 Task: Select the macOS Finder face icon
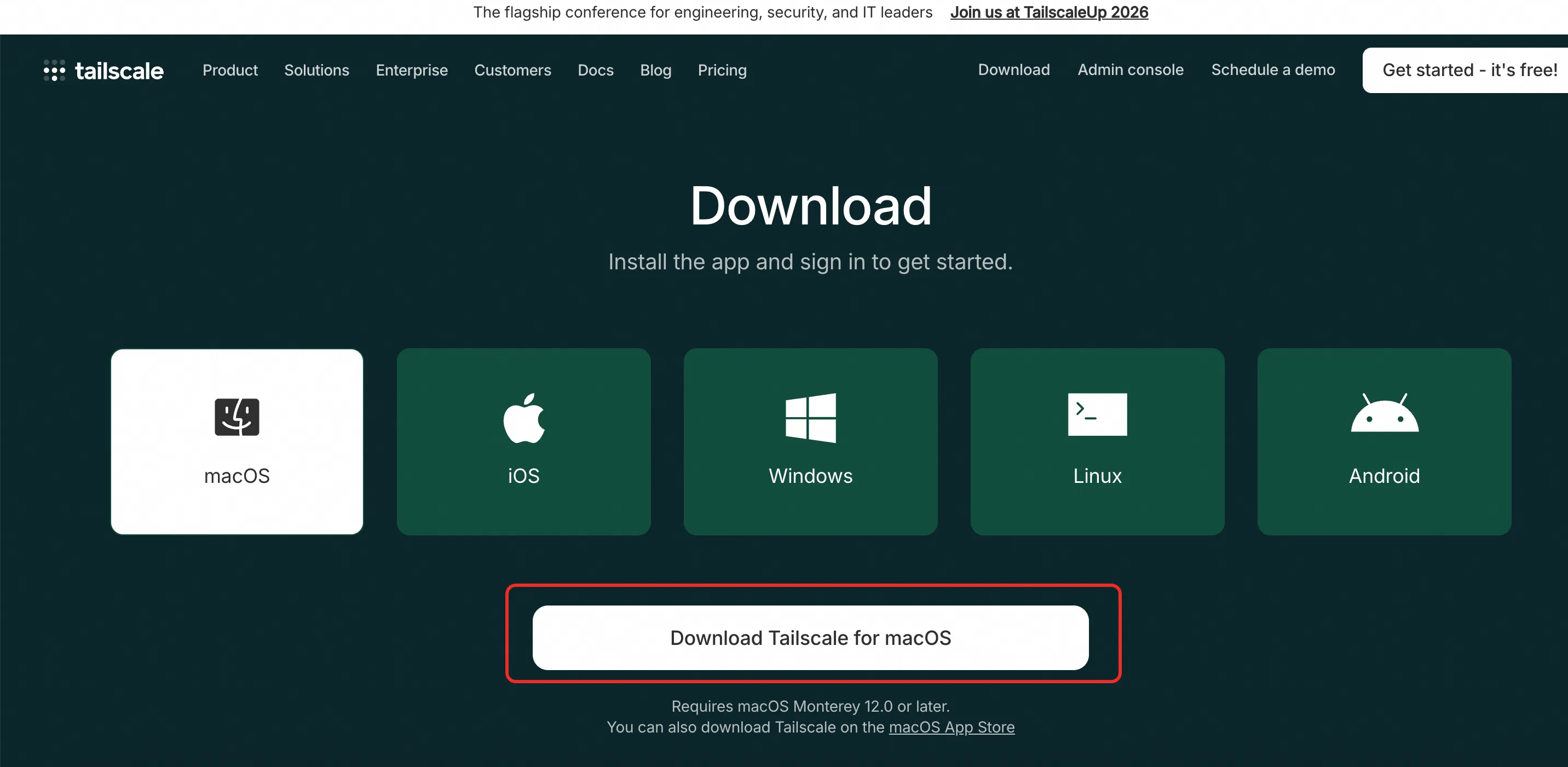pos(237,417)
